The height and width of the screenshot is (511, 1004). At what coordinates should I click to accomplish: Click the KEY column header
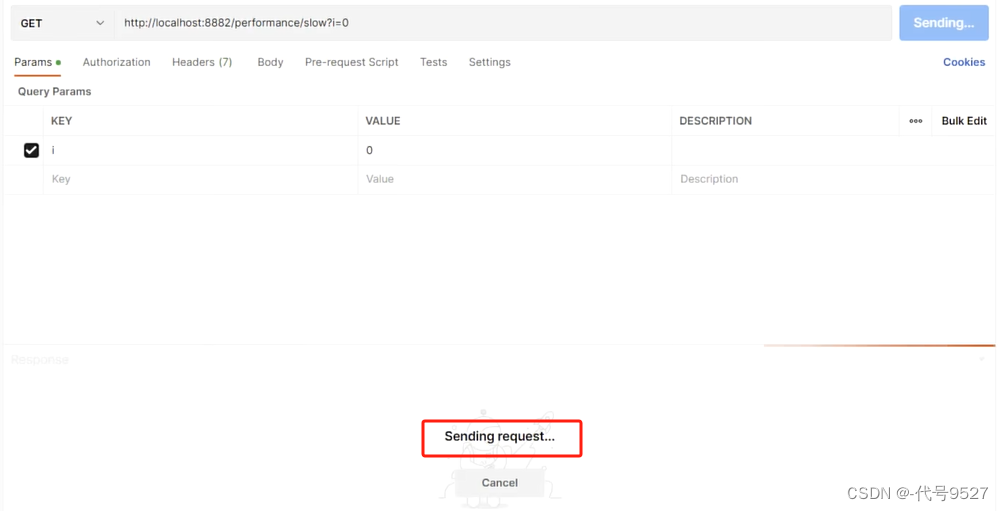click(x=61, y=121)
